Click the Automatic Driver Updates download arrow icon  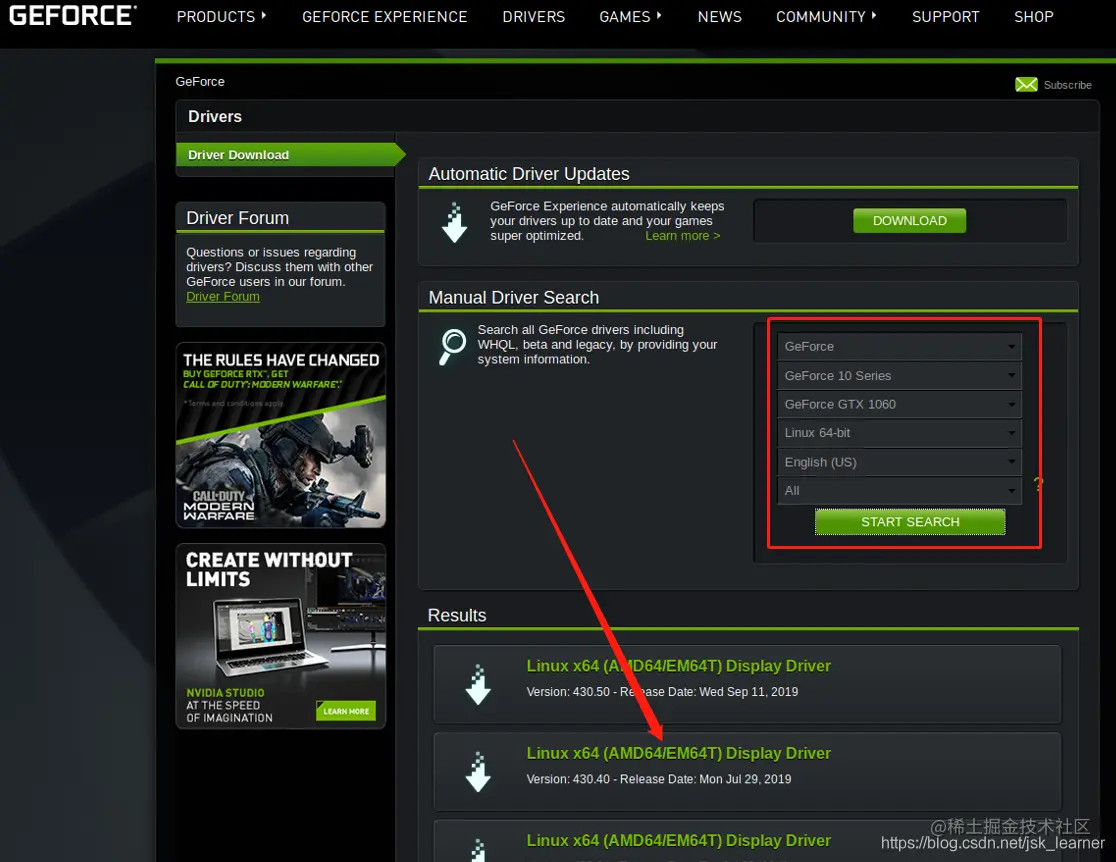454,223
